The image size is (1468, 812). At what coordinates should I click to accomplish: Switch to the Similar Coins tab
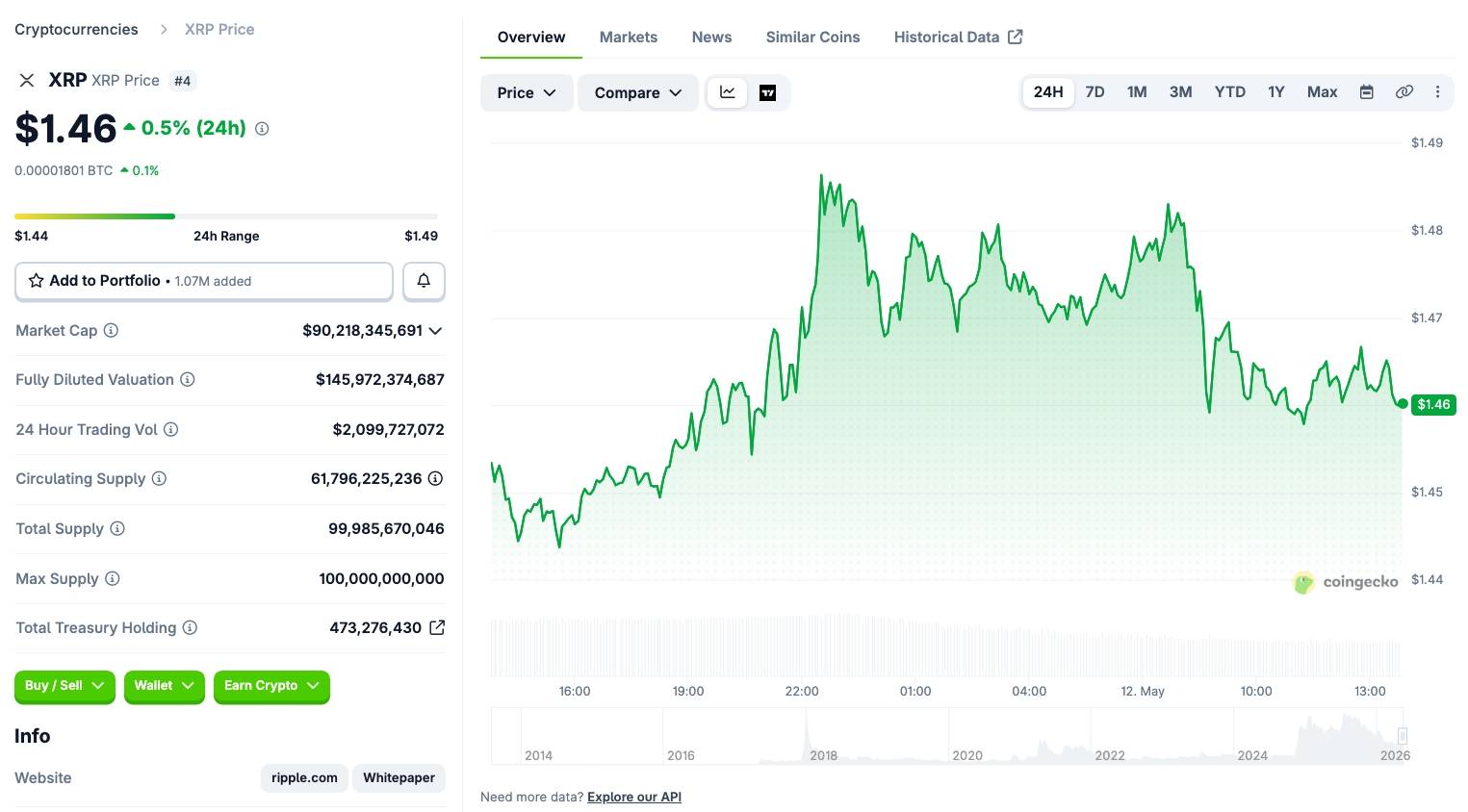(x=812, y=37)
